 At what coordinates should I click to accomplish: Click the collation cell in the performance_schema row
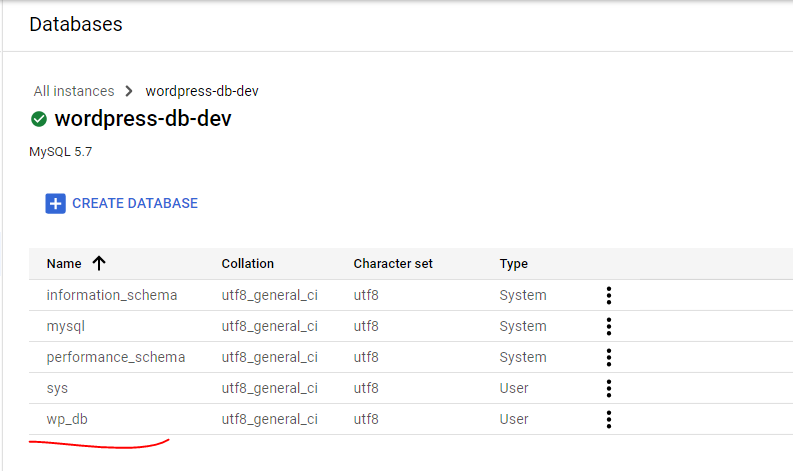pos(270,357)
